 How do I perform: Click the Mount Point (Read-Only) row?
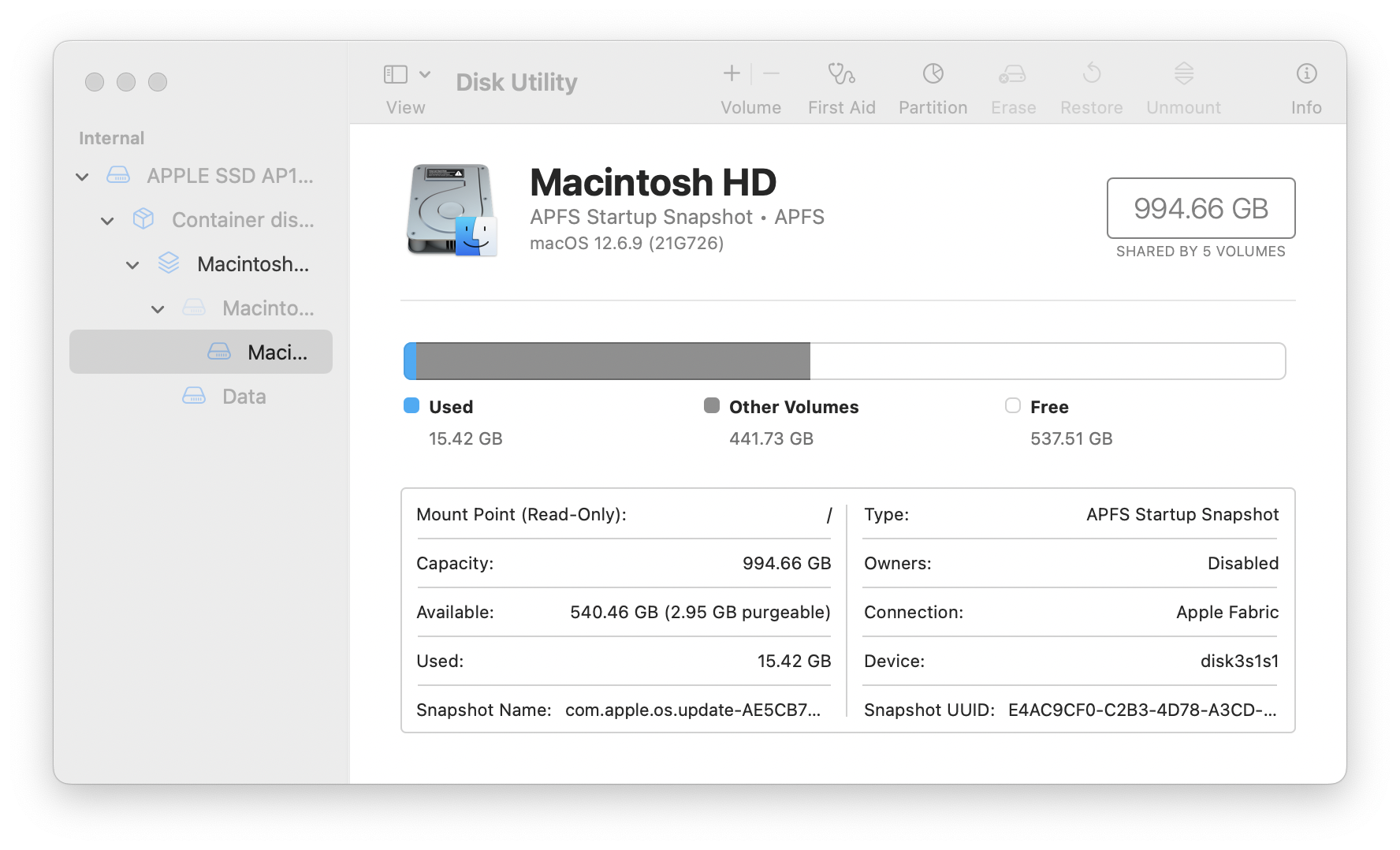click(624, 515)
